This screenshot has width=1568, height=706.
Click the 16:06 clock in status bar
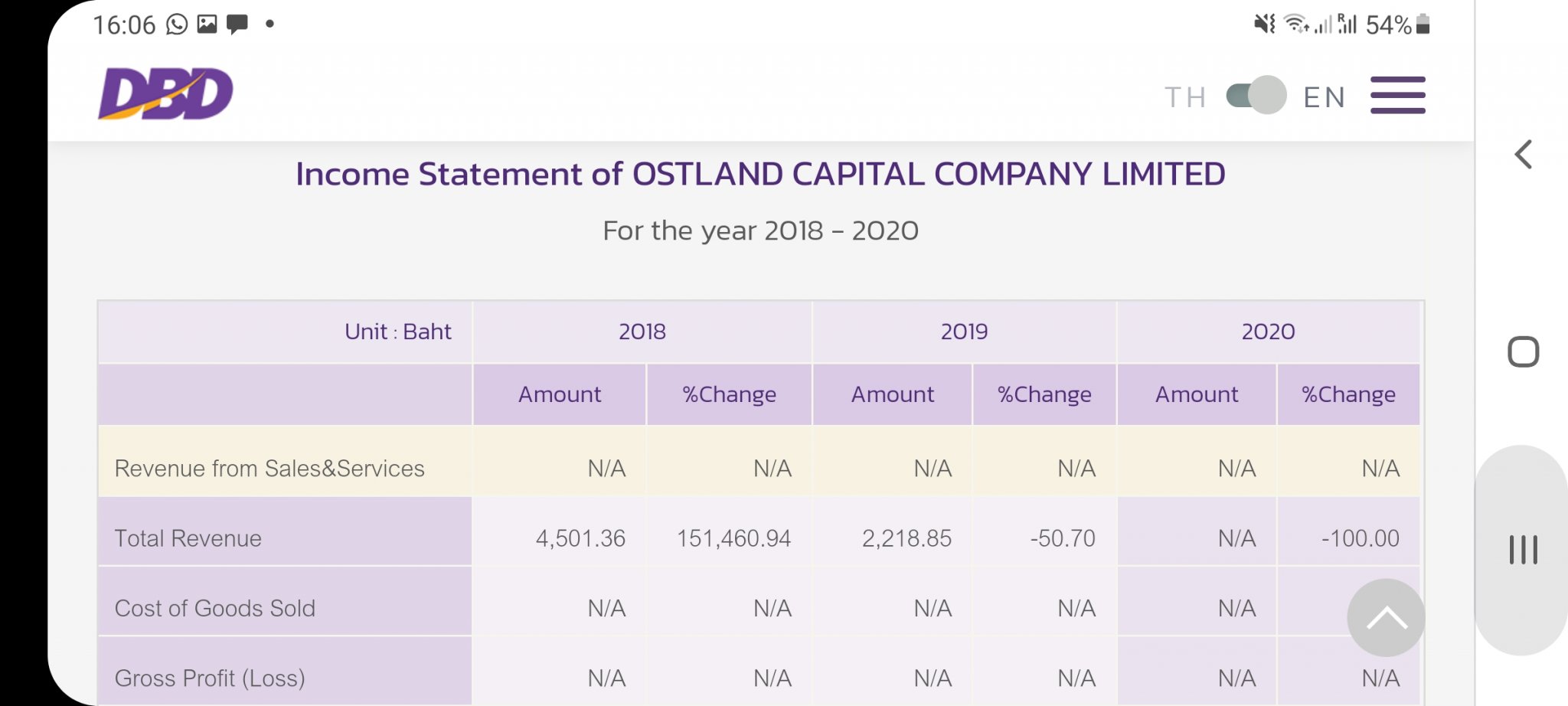(x=124, y=25)
